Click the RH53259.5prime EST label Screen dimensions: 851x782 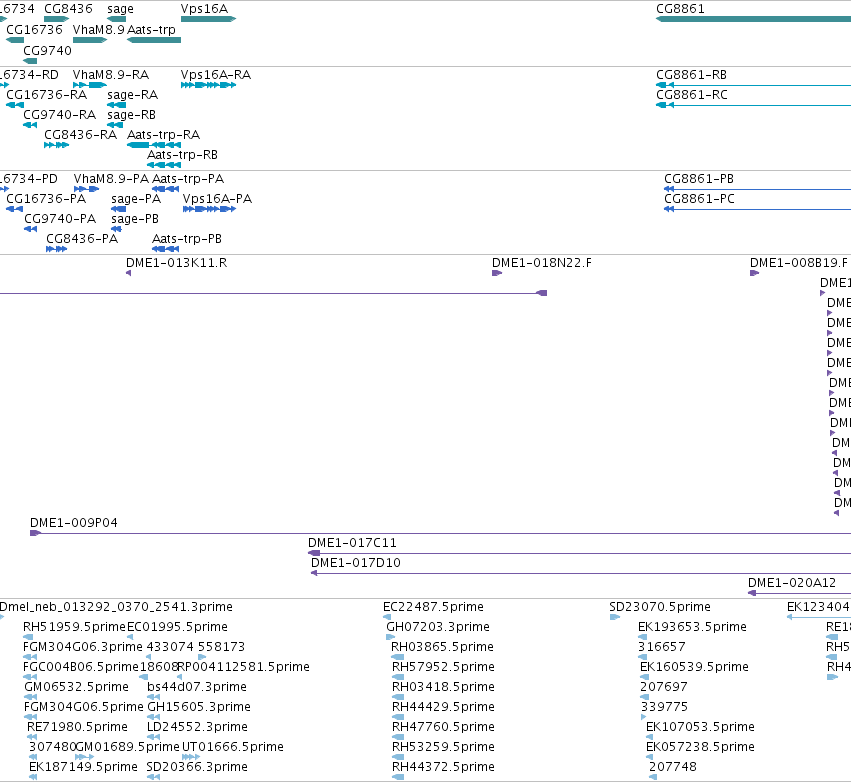coord(443,747)
